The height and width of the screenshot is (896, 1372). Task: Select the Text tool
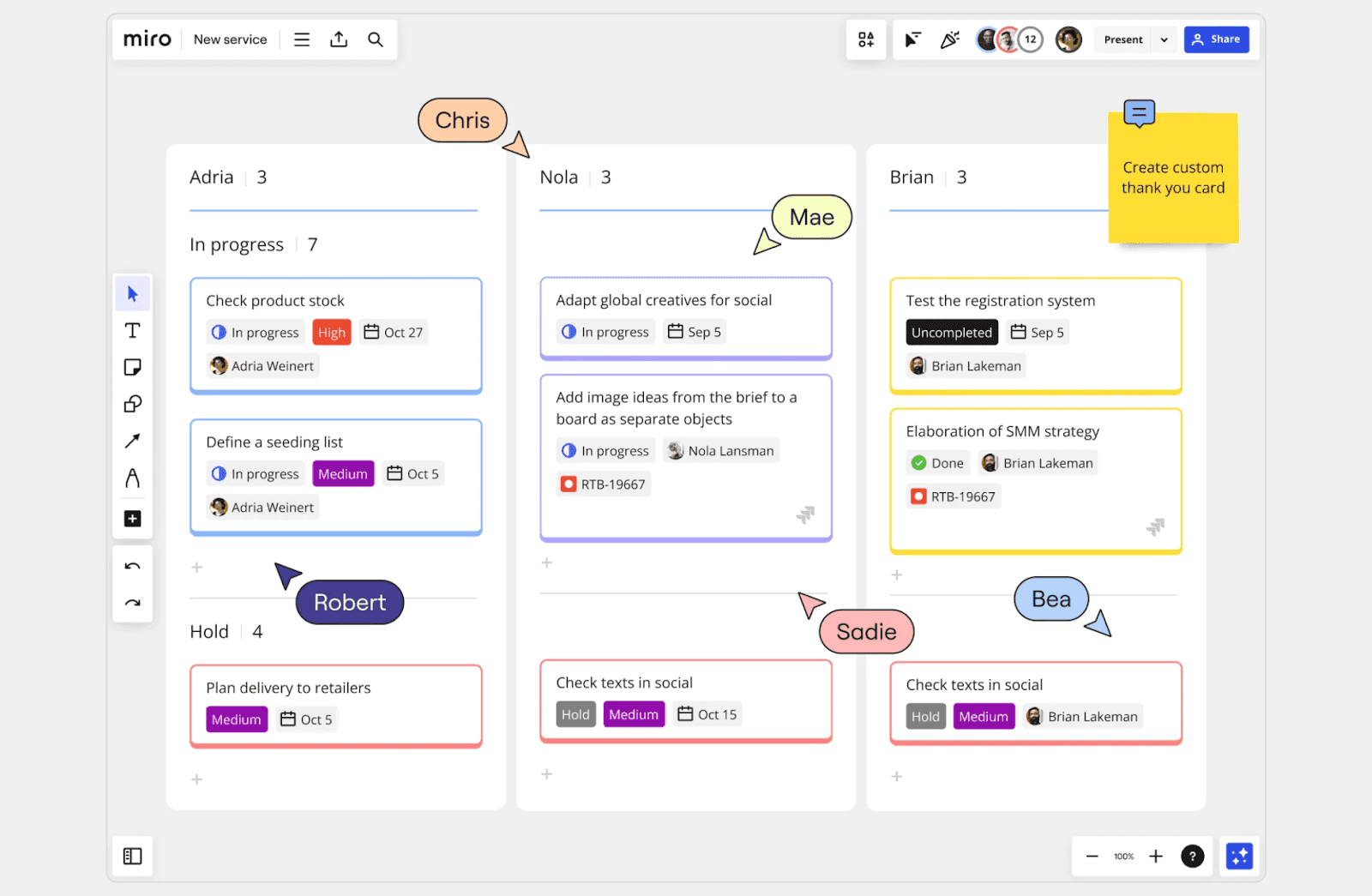(x=133, y=330)
